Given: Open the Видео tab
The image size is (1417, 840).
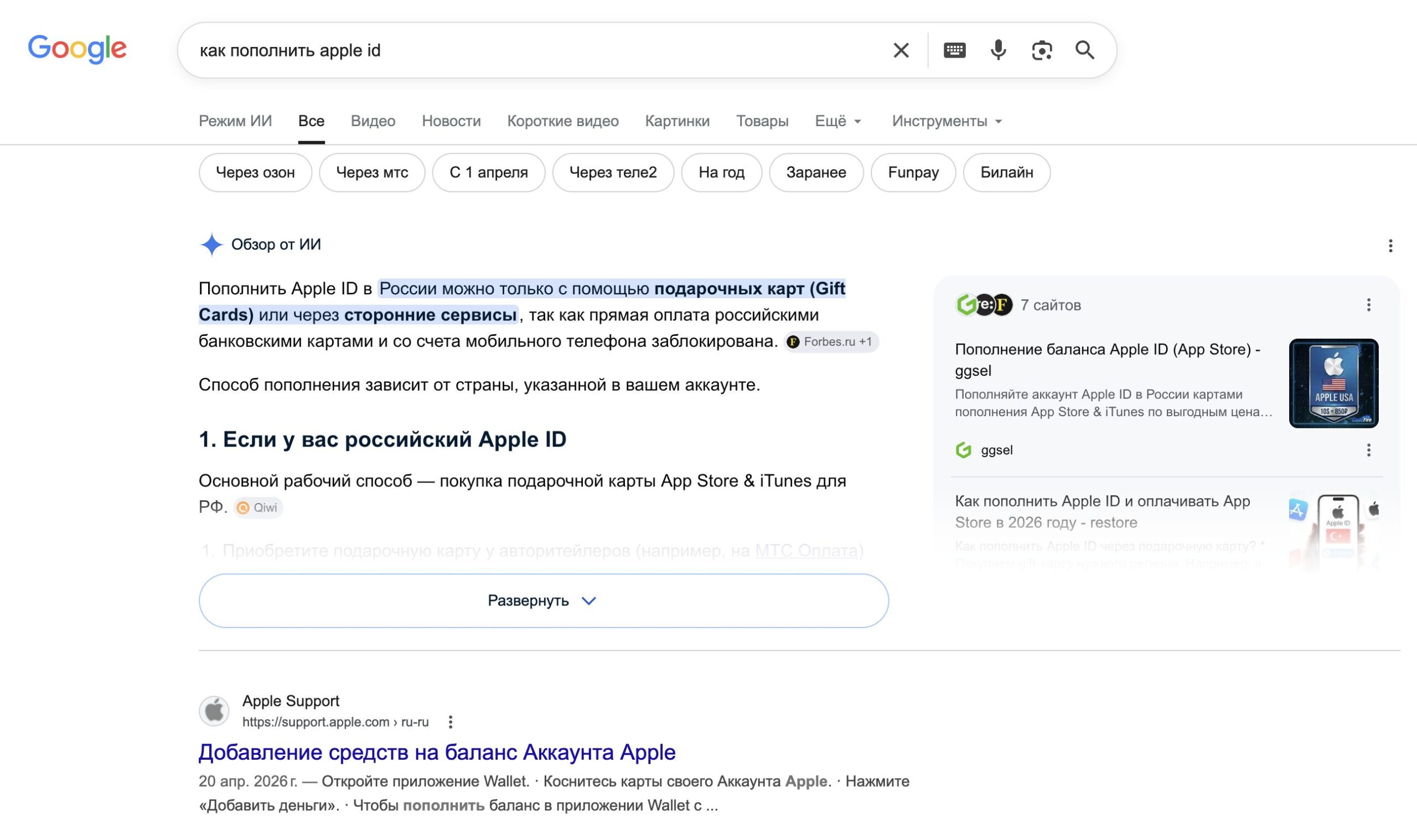Looking at the screenshot, I should [x=373, y=121].
